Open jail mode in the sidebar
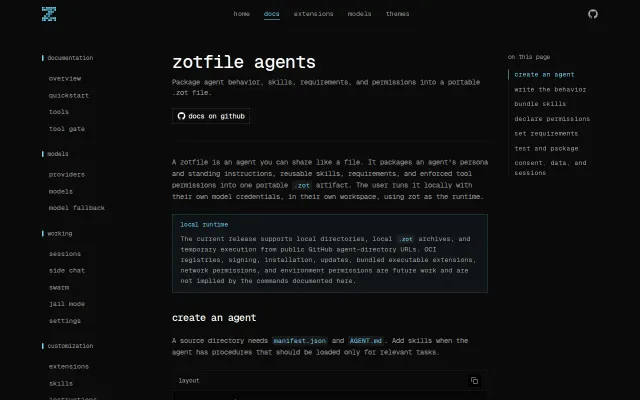Screen dimensions: 640x400 pos(67,304)
